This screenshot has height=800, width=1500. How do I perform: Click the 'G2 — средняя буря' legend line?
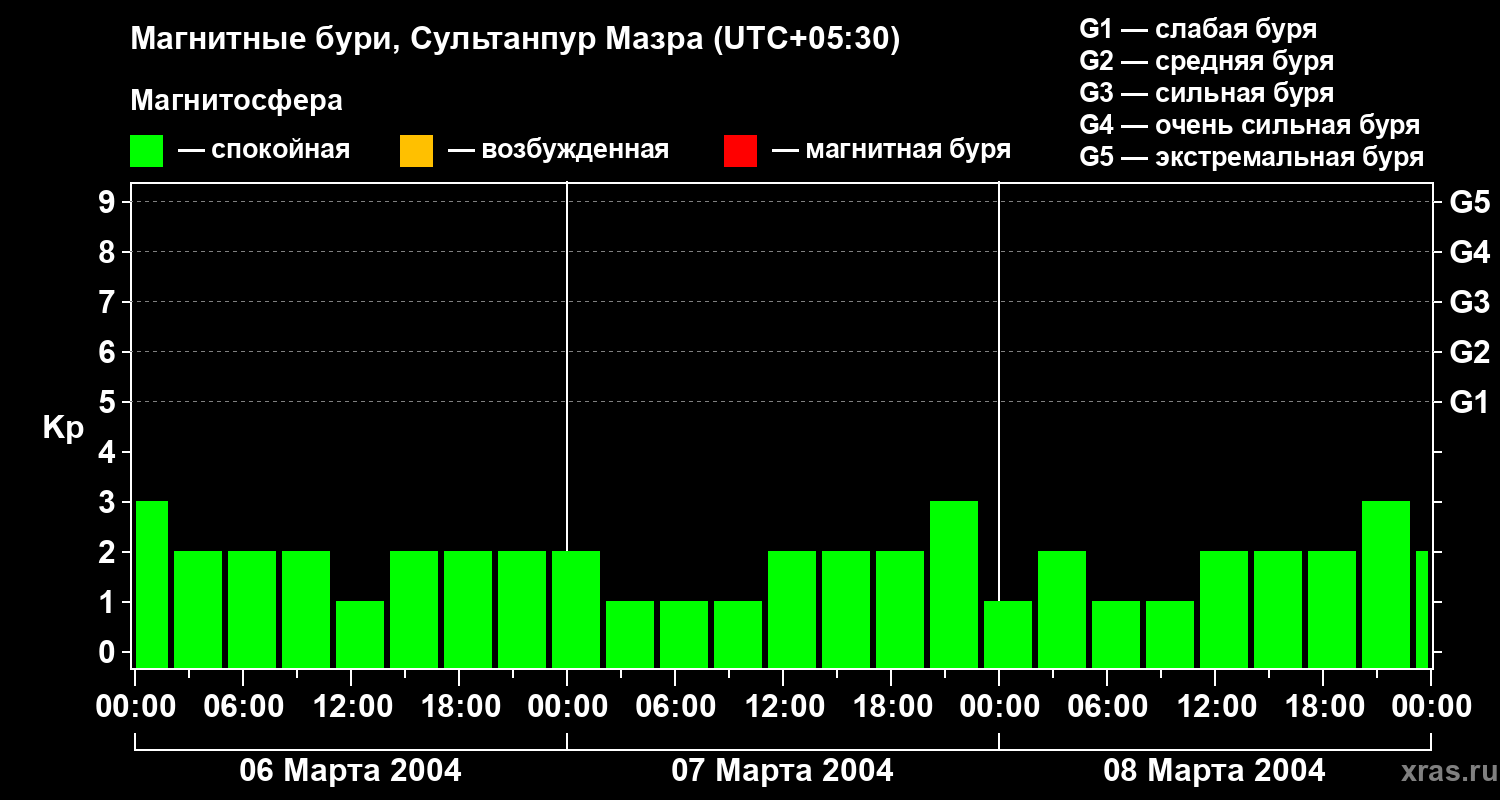1206,61
